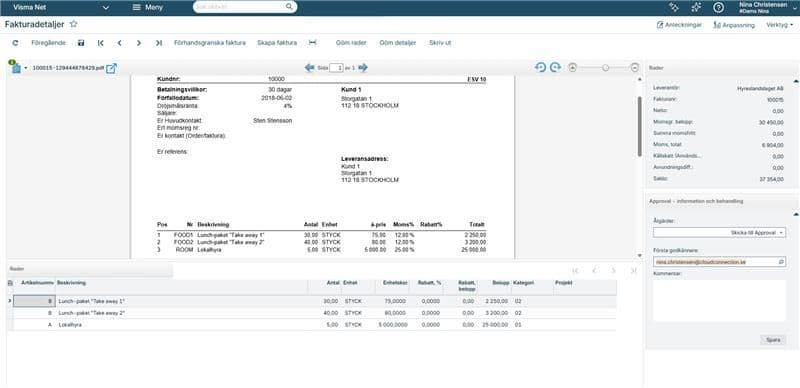Click the Första godkännare email field
The image size is (800, 388).
point(719,261)
